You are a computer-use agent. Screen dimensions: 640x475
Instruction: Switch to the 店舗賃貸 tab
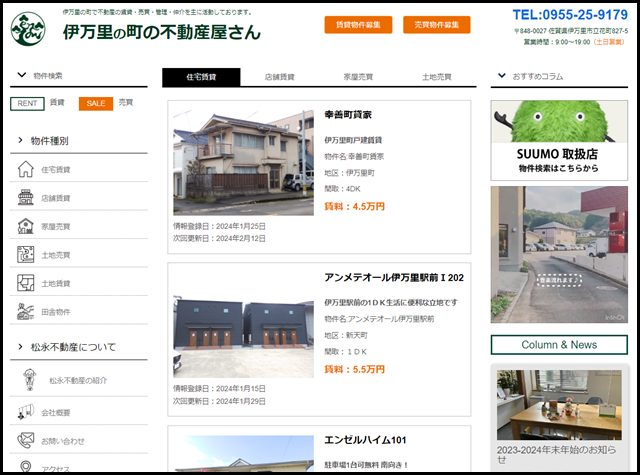pos(280,77)
